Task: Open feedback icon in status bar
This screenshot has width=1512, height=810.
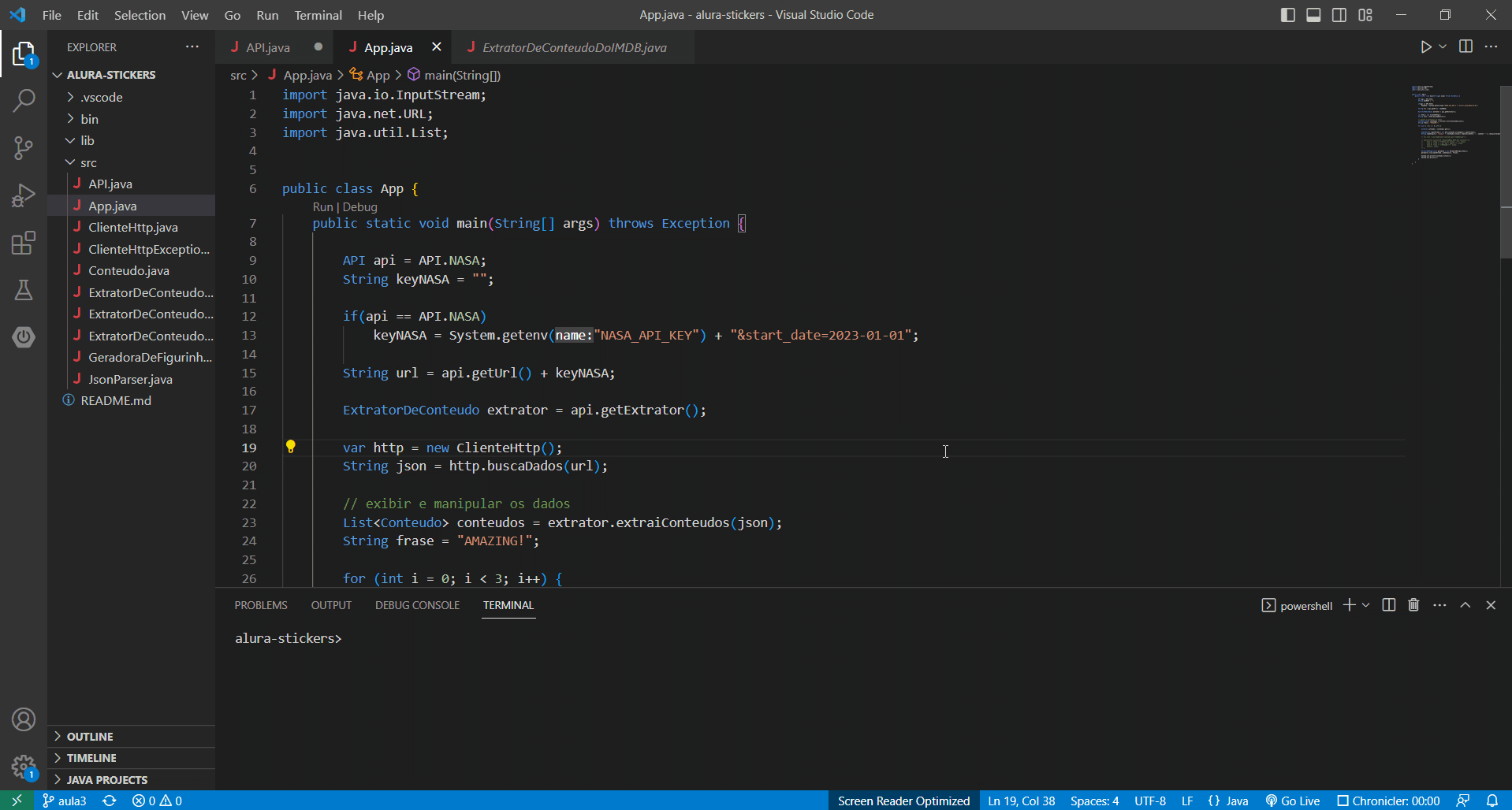Action: tap(1462, 801)
